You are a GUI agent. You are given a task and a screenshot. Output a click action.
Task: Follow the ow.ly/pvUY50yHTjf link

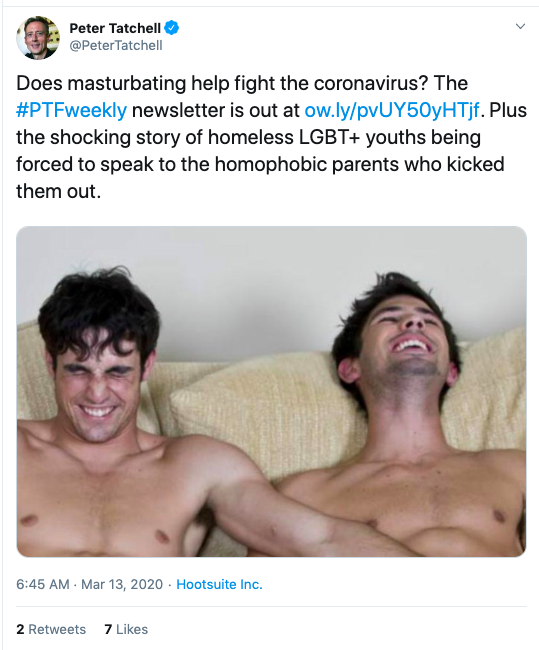pyautogui.click(x=392, y=110)
